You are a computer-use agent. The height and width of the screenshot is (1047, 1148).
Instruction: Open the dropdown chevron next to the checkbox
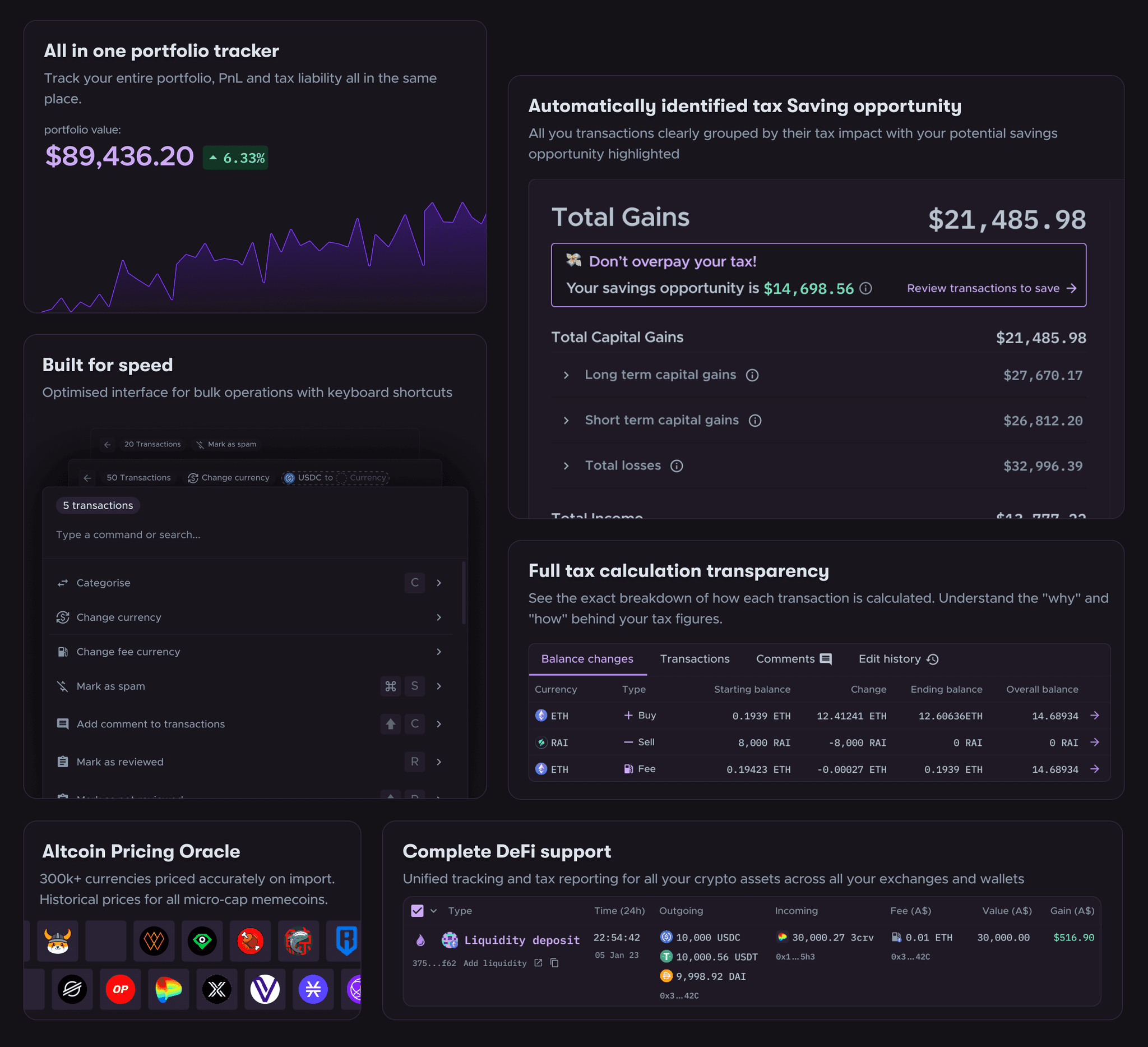point(434,910)
